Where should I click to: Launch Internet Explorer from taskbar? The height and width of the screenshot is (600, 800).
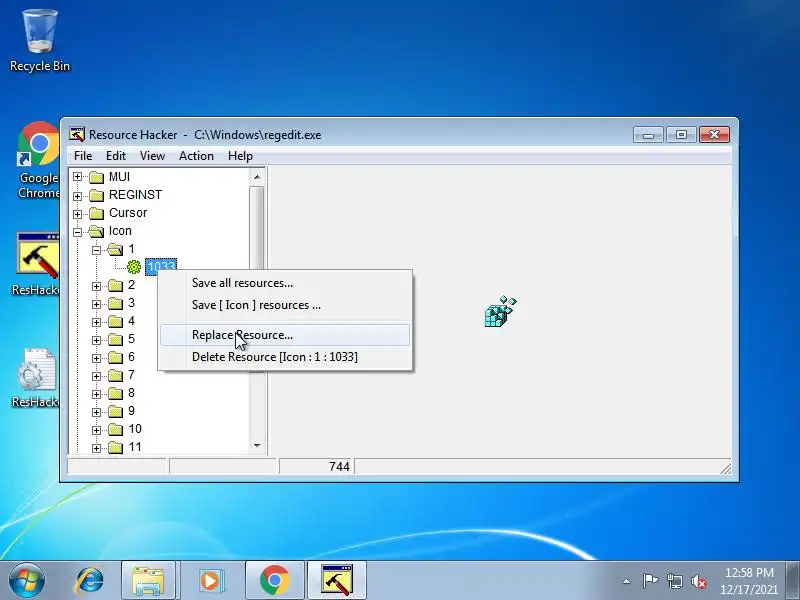(x=90, y=581)
